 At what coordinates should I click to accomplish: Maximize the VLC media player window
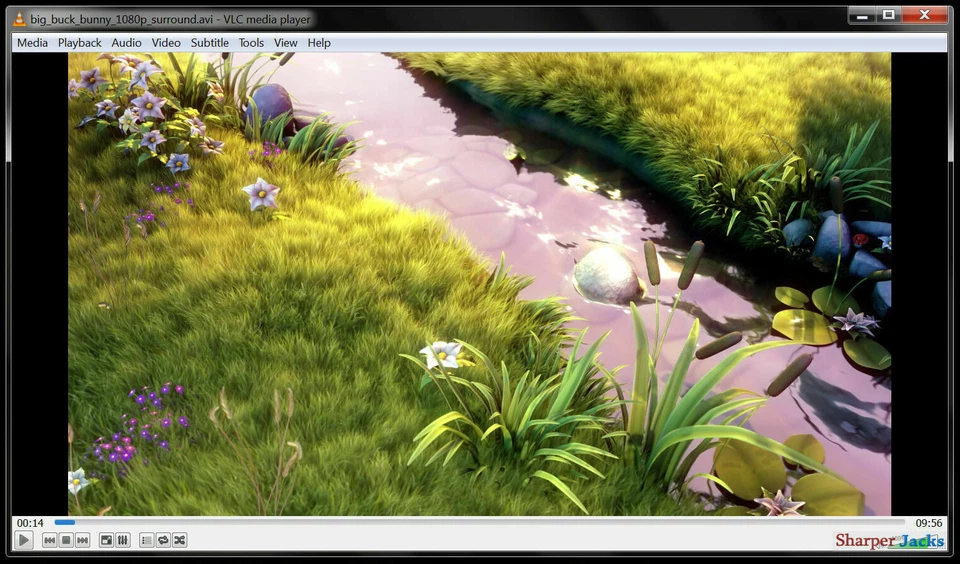(888, 15)
